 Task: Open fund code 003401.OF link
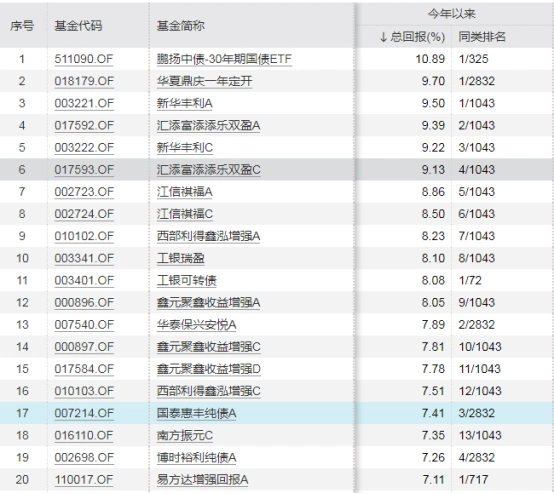84,281
